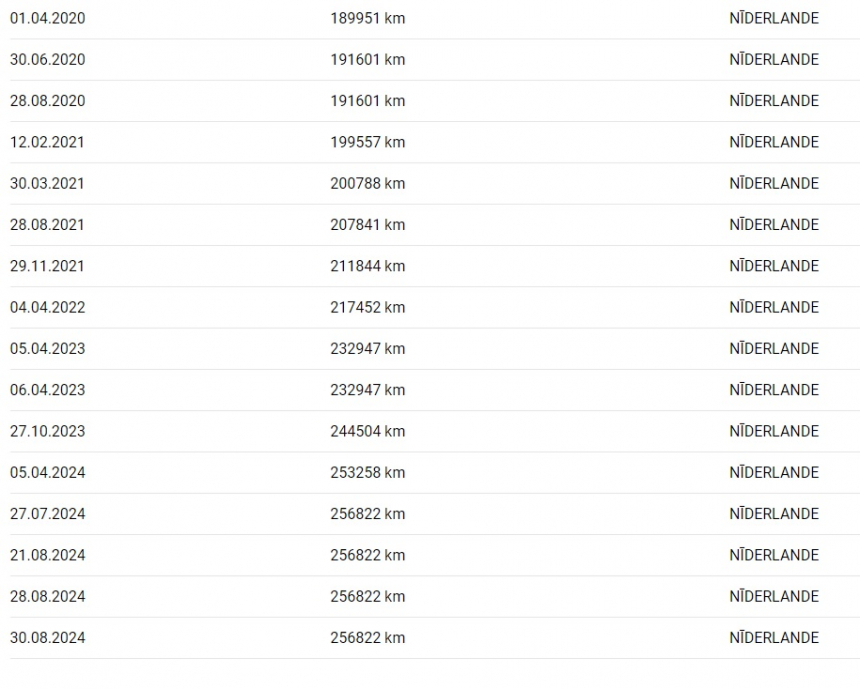Select the date 28.08.2021
860x689 pixels.
(x=47, y=225)
